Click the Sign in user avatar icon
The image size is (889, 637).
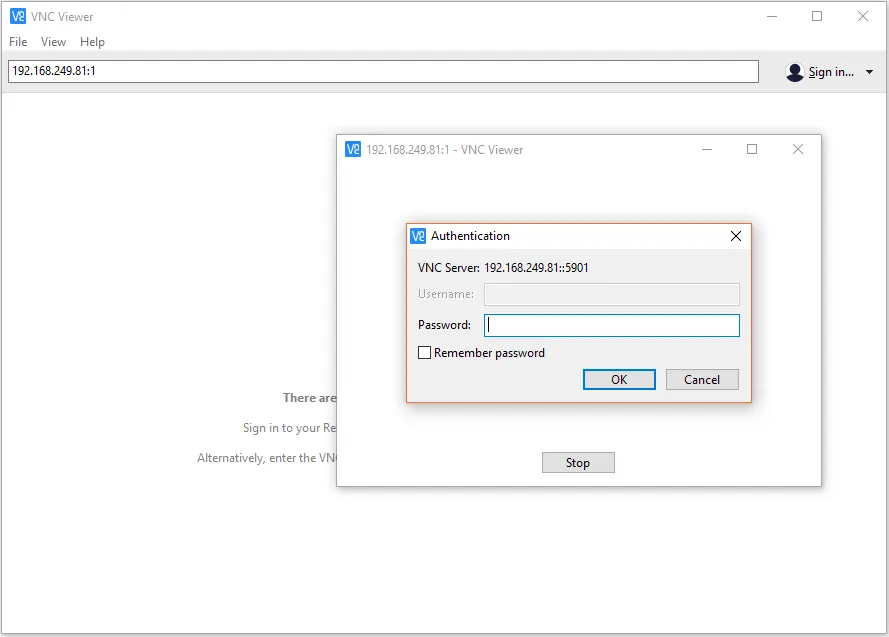(x=795, y=72)
